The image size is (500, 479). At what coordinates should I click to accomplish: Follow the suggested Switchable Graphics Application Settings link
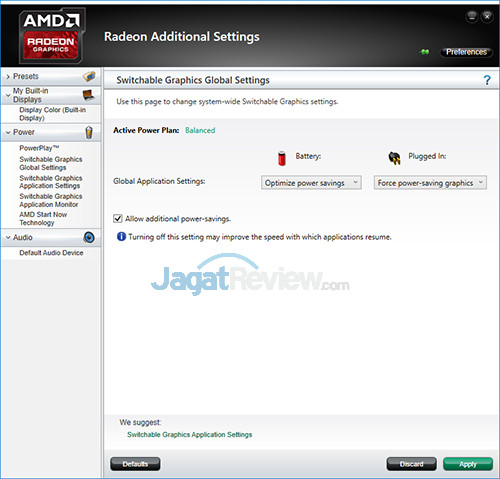pyautogui.click(x=190, y=435)
